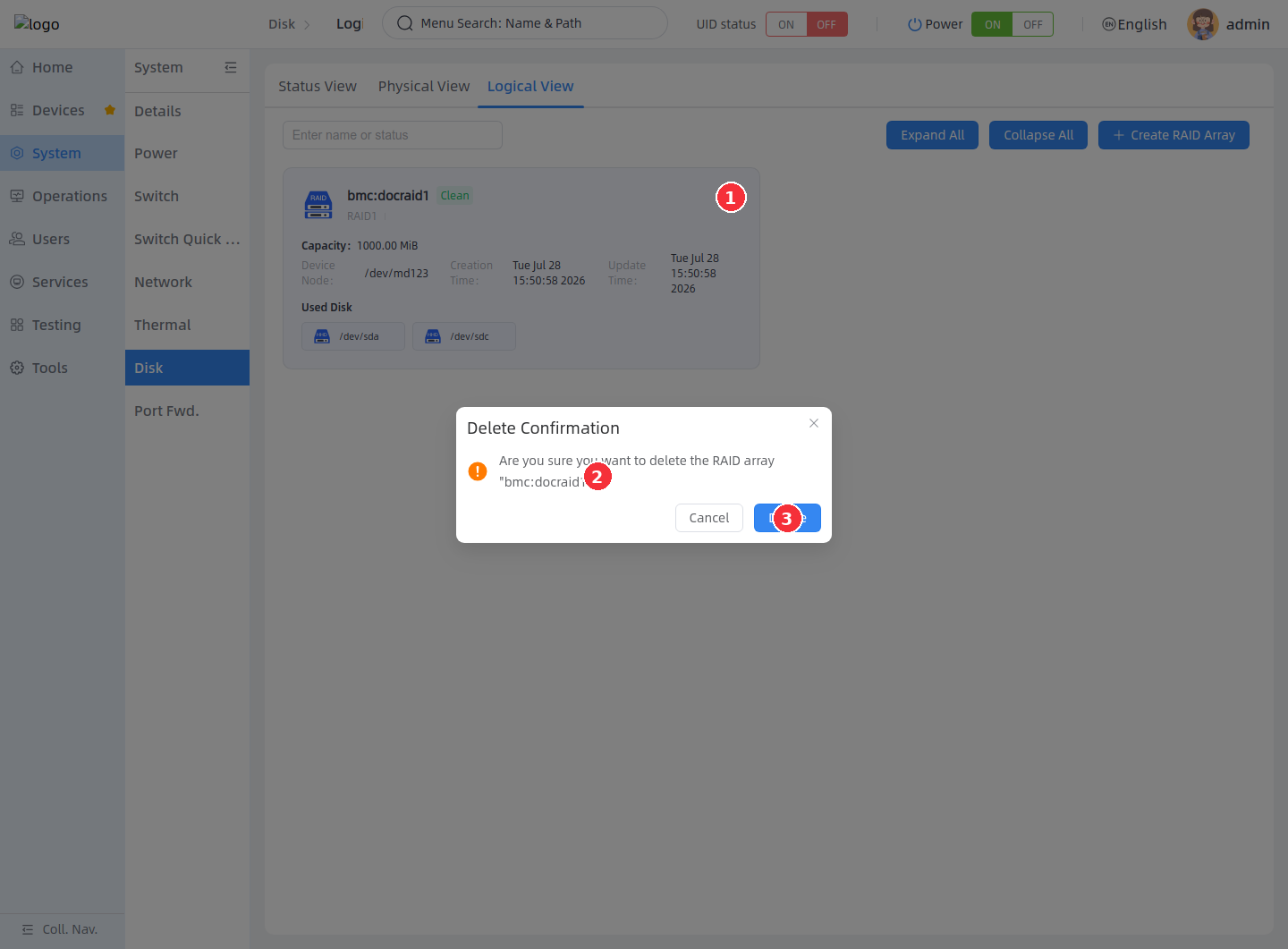Image resolution: width=1288 pixels, height=949 pixels.
Task: Close the Delete Confirmation dialog
Action: (x=814, y=423)
